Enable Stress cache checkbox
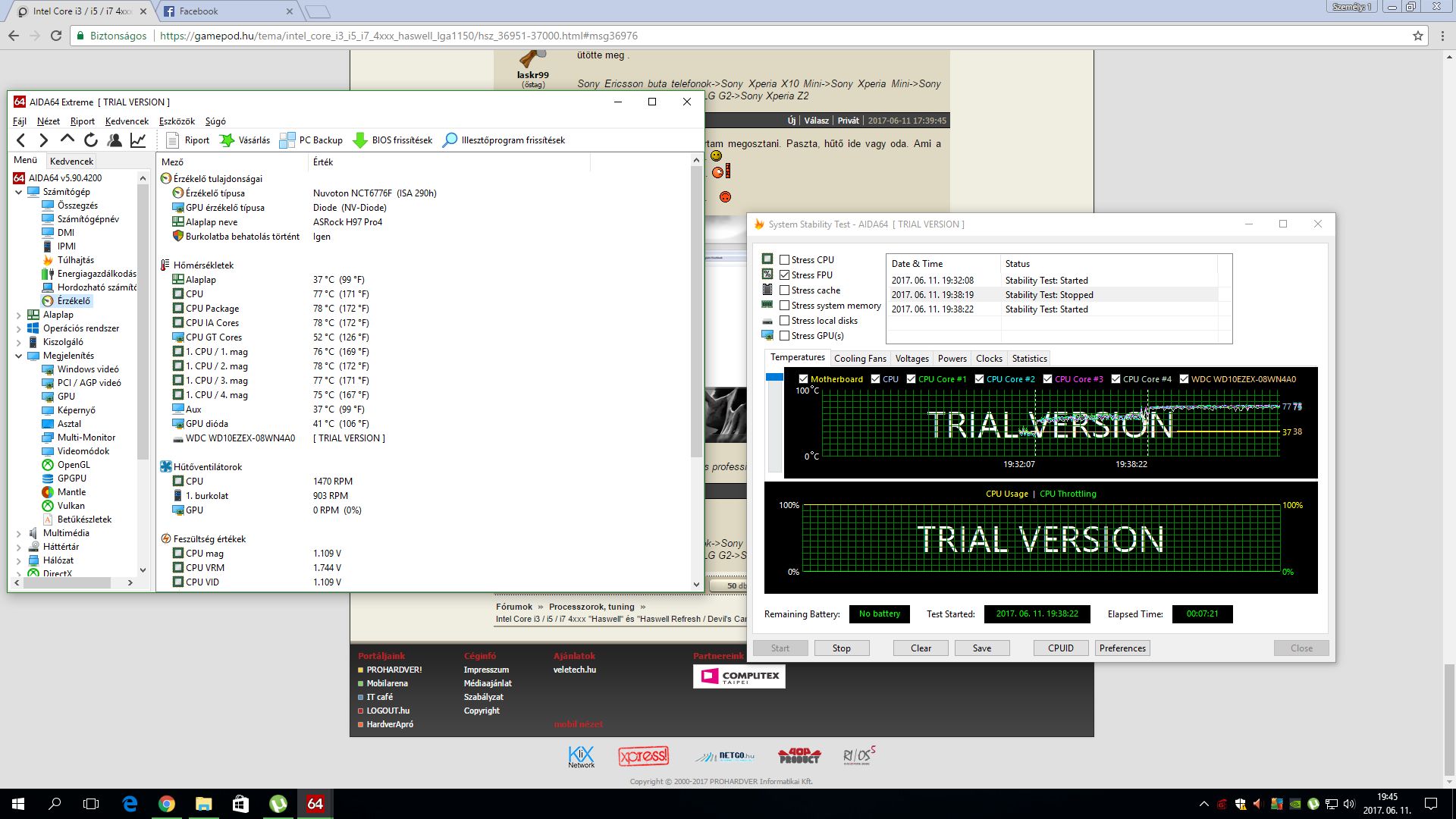The image size is (1456, 819). (x=785, y=290)
